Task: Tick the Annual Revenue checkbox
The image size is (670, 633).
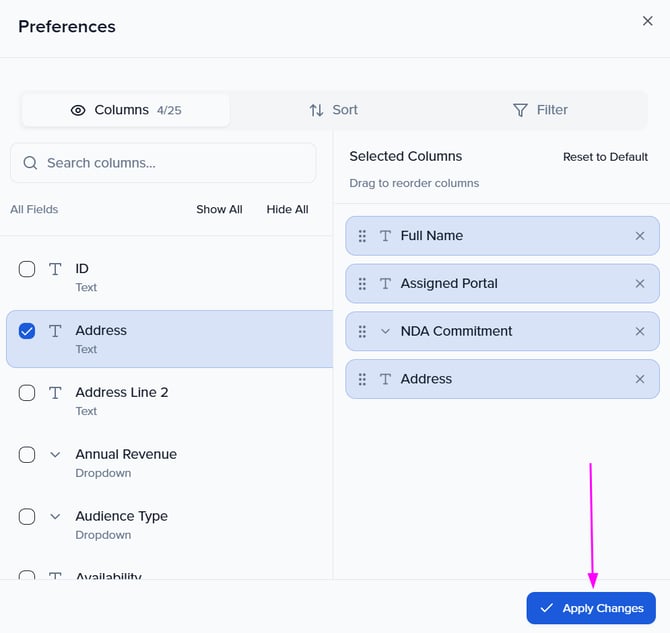Action: click(x=27, y=455)
